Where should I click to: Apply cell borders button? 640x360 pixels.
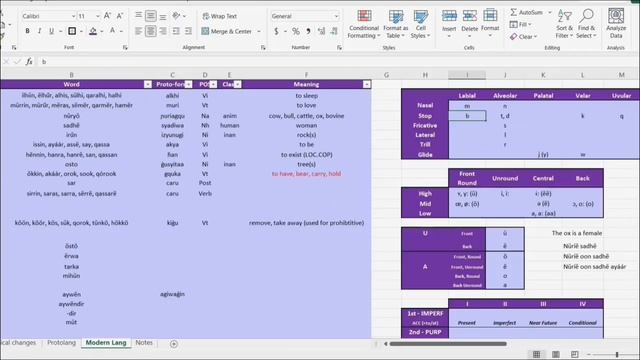pyautogui.click(x=72, y=31)
